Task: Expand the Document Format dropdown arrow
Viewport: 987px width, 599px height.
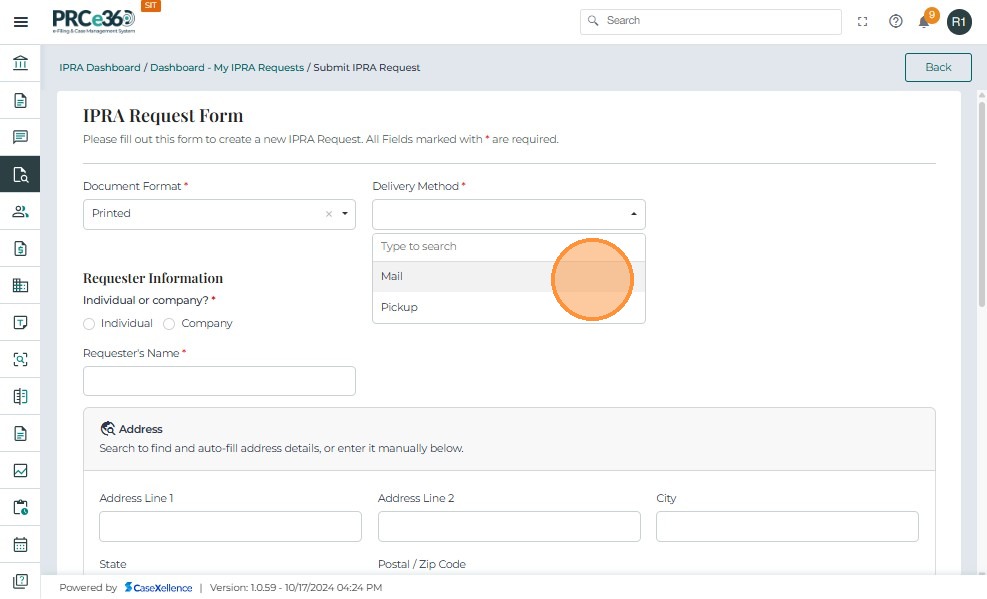Action: 345,214
